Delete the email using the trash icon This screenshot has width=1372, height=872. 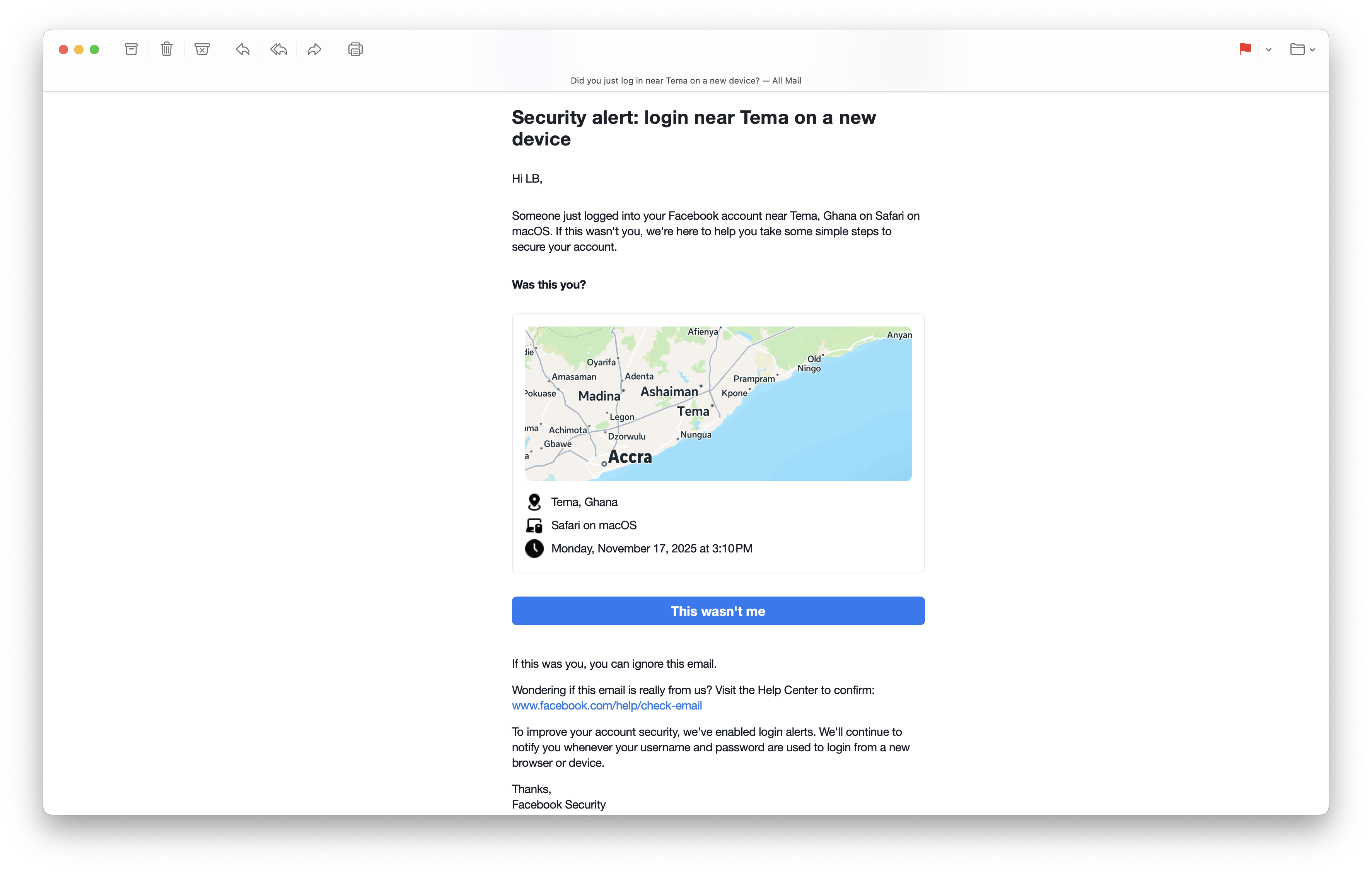click(166, 50)
